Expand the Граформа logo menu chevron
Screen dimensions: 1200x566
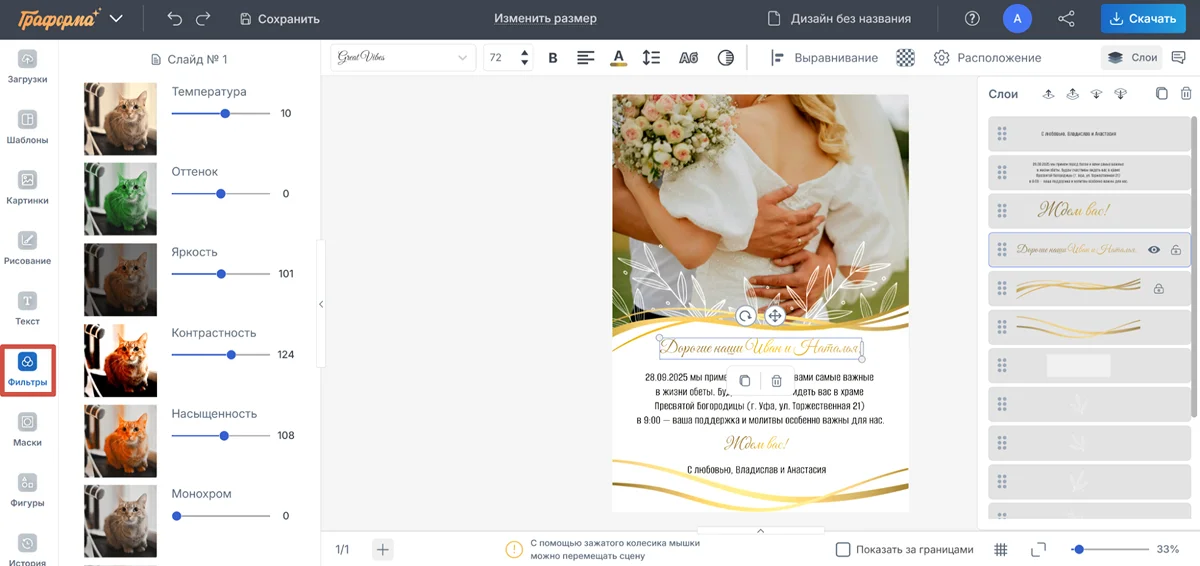pos(117,18)
